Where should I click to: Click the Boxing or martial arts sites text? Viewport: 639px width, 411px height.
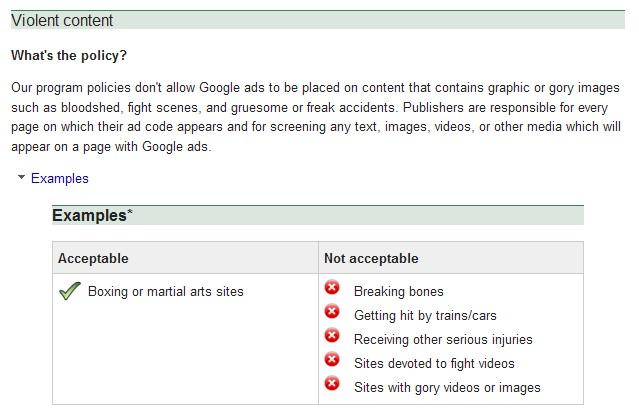(165, 292)
